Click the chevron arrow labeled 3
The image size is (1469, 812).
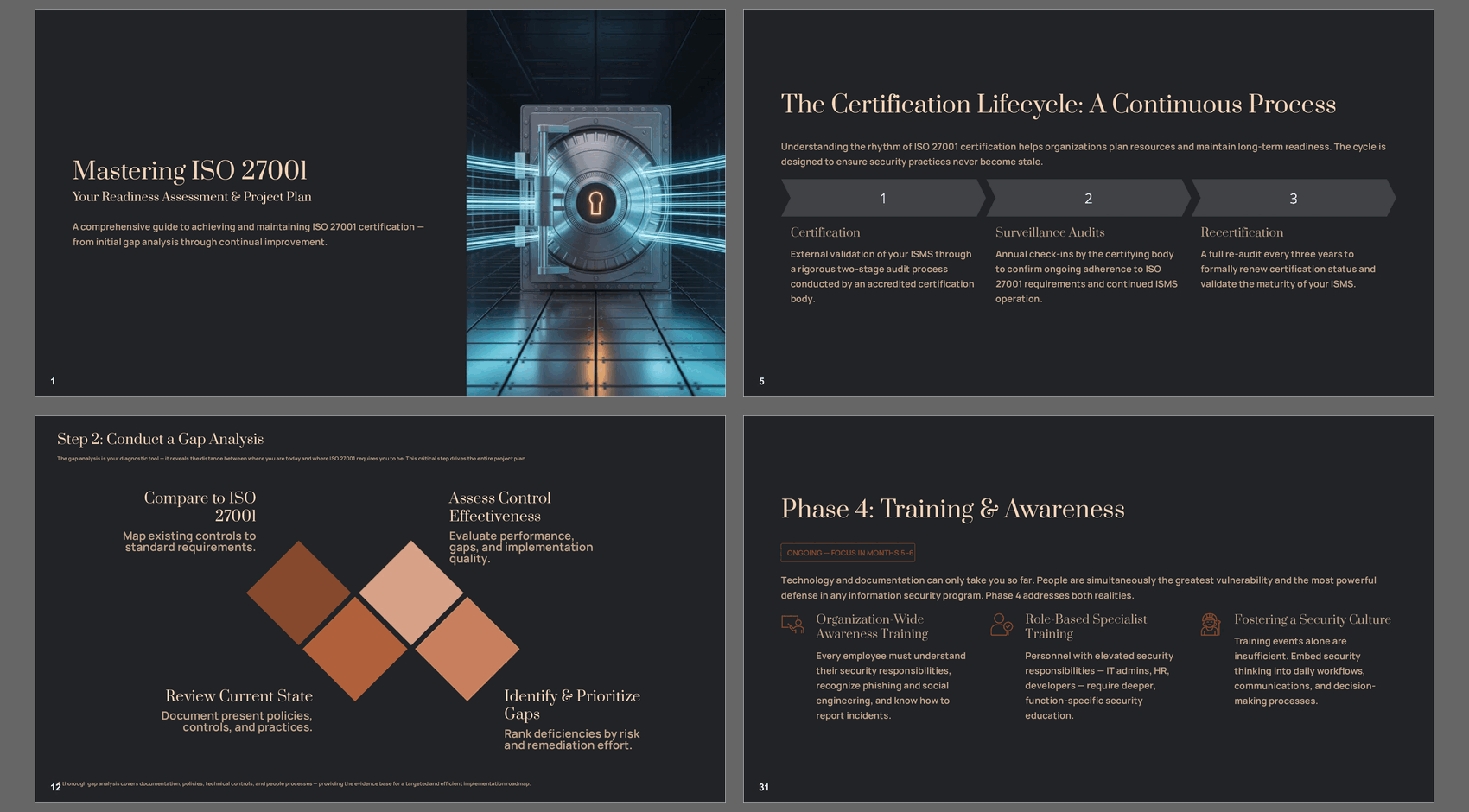point(1293,198)
